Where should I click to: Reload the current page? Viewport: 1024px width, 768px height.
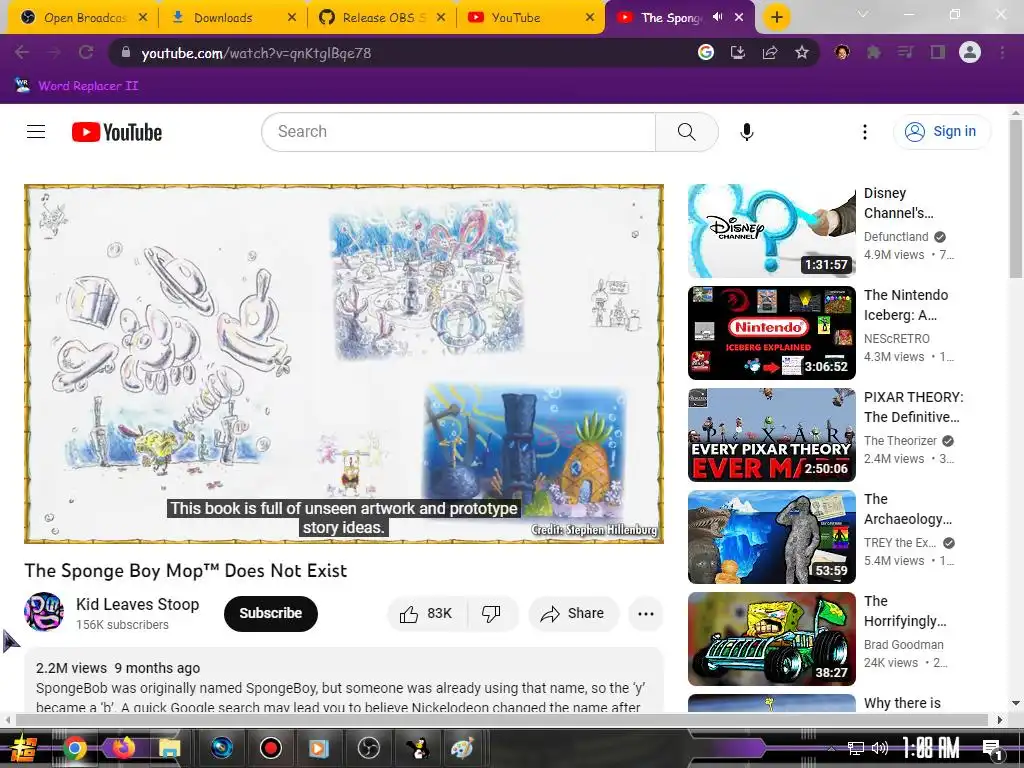[86, 52]
